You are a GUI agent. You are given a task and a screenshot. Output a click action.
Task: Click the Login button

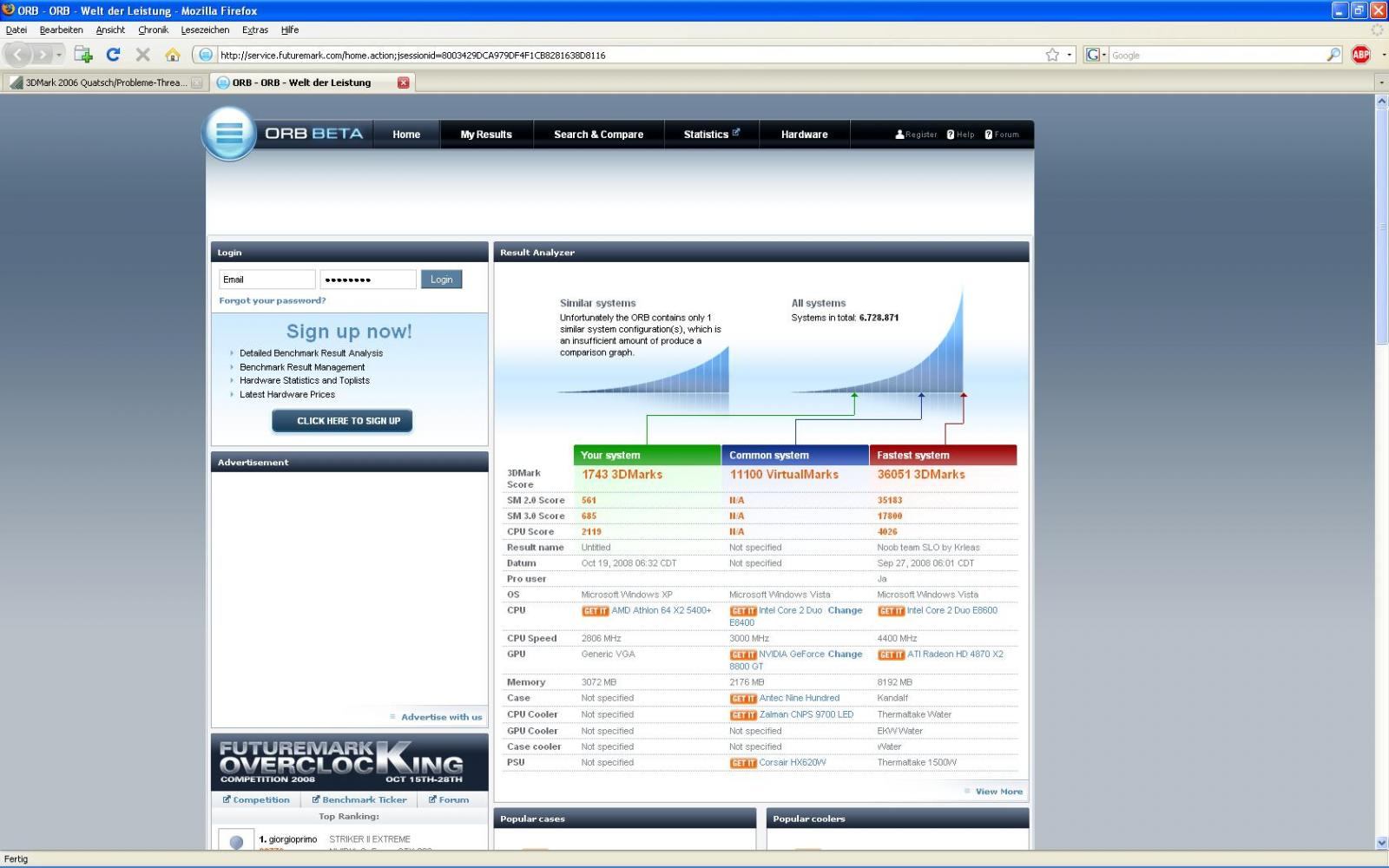(441, 279)
